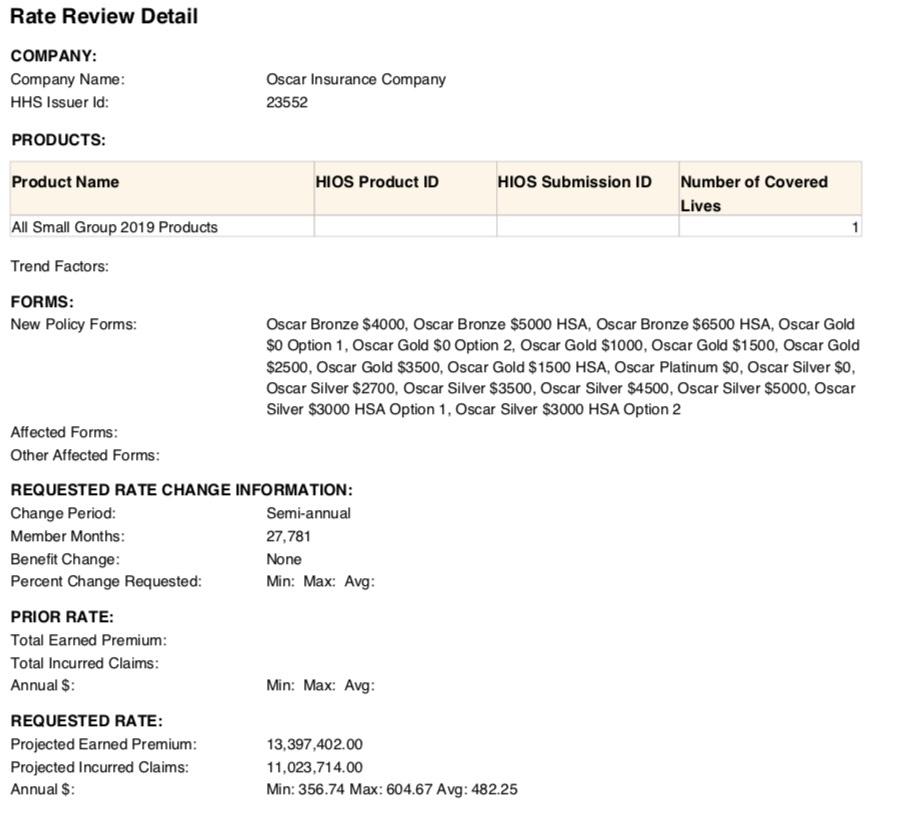
Task: Select the Oscar Insurance Company name text
Action: pos(355,79)
